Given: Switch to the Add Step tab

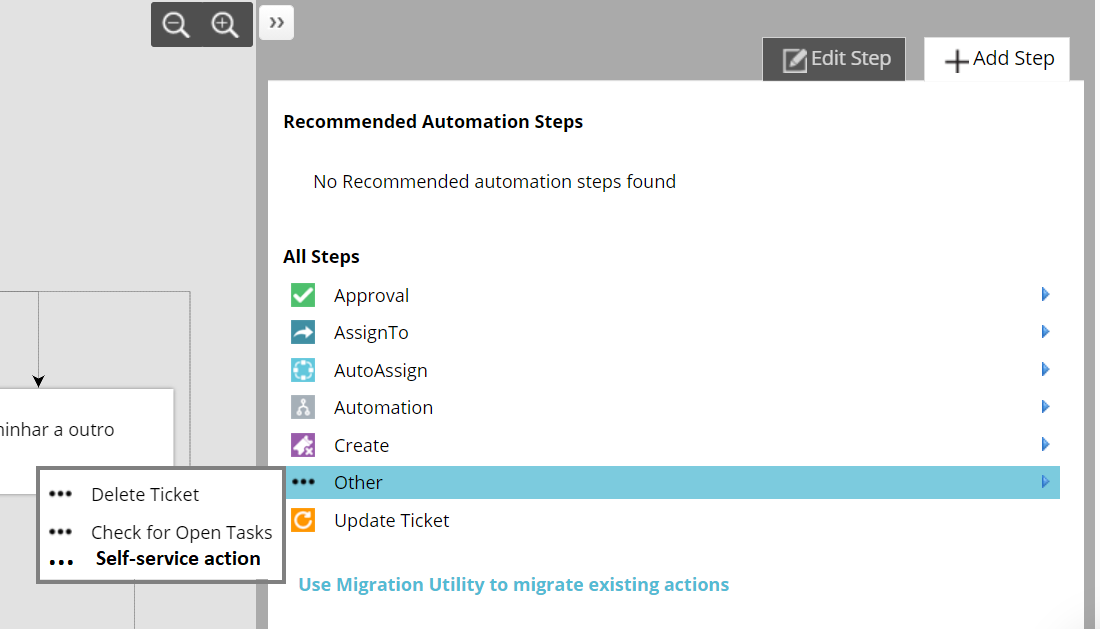Looking at the screenshot, I should click(996, 59).
